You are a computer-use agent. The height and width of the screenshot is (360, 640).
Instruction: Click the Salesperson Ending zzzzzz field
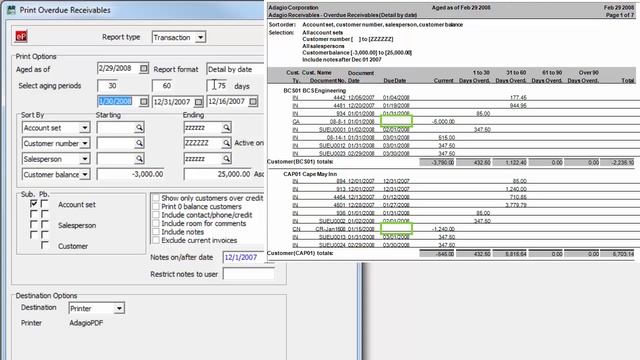203,159
